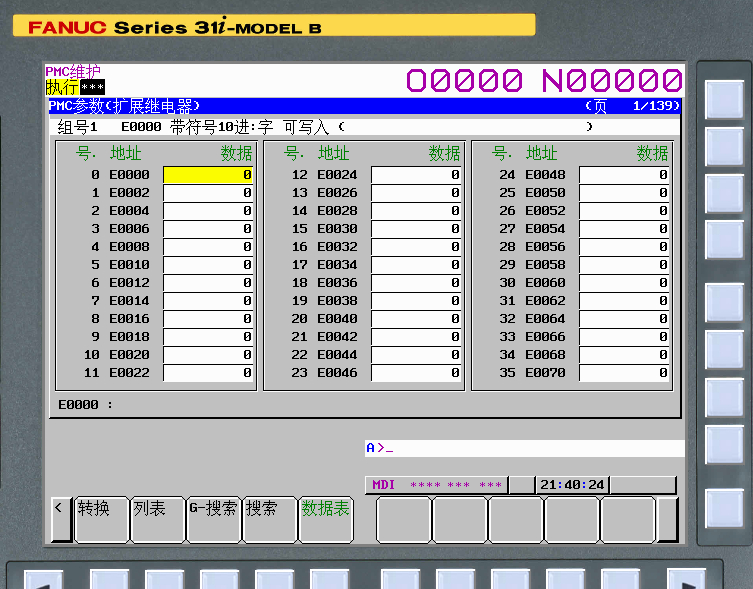Select the data cell for E0038

(416, 301)
